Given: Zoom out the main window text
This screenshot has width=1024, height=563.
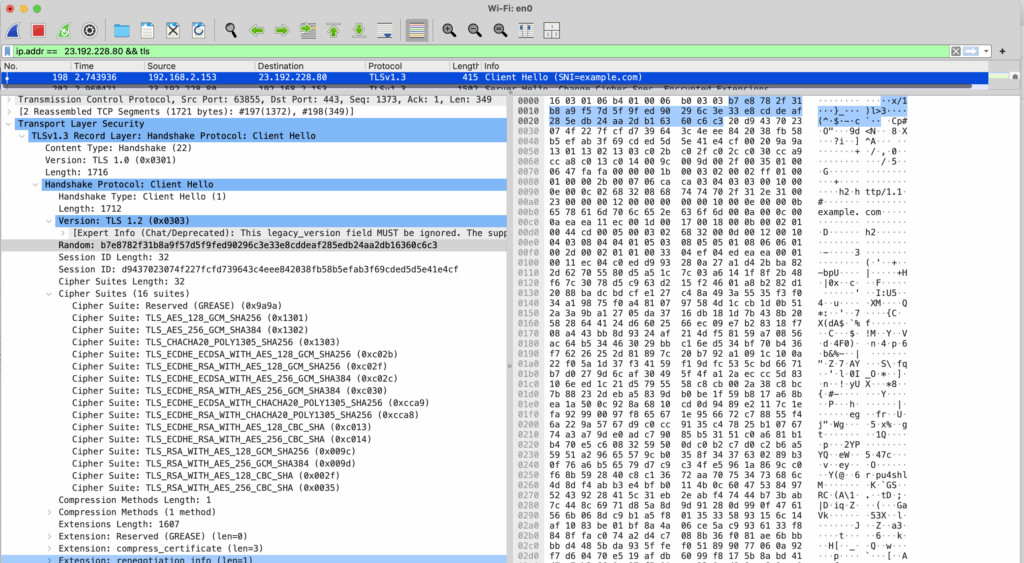Looking at the screenshot, I should click(475, 31).
